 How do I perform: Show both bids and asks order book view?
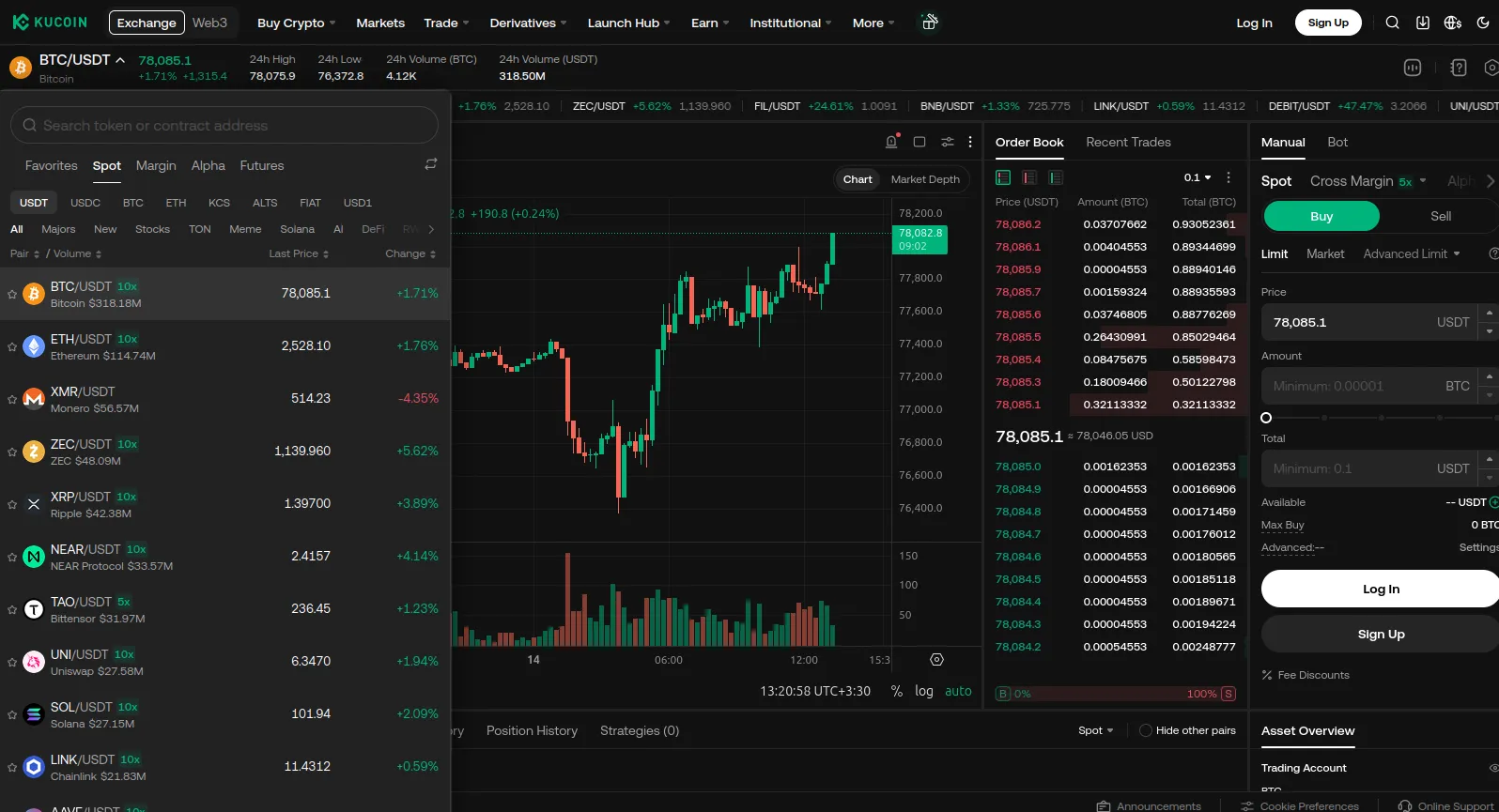(x=1003, y=177)
